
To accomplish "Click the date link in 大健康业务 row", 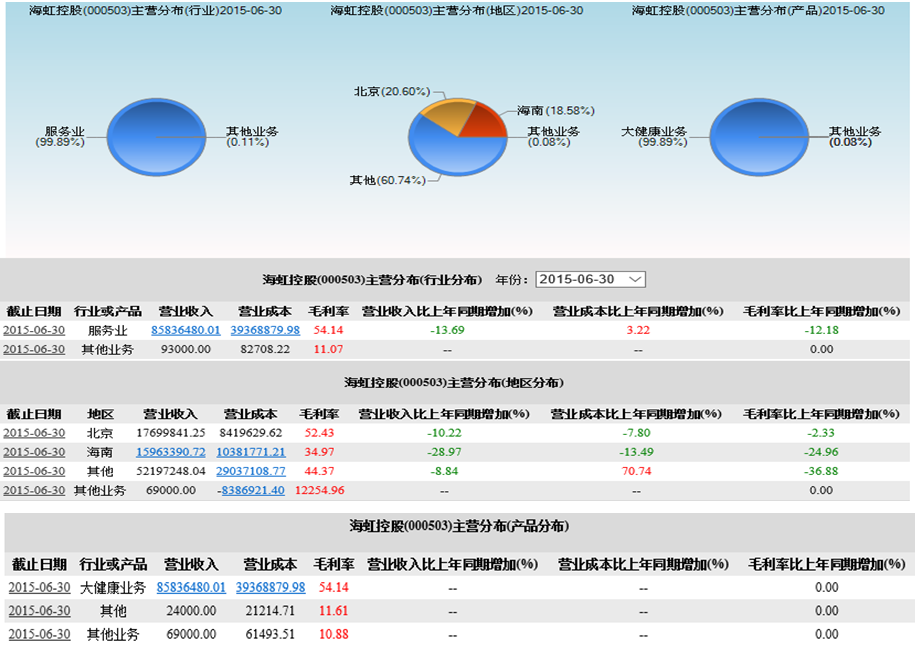I will click(x=39, y=587).
